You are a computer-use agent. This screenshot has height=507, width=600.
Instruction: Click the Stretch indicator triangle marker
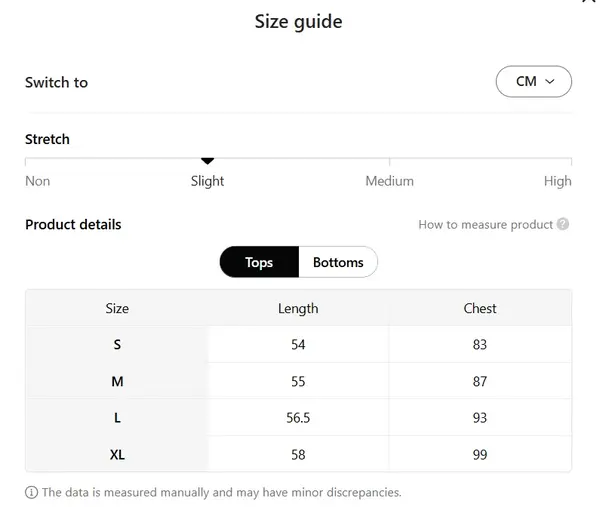pos(207,160)
